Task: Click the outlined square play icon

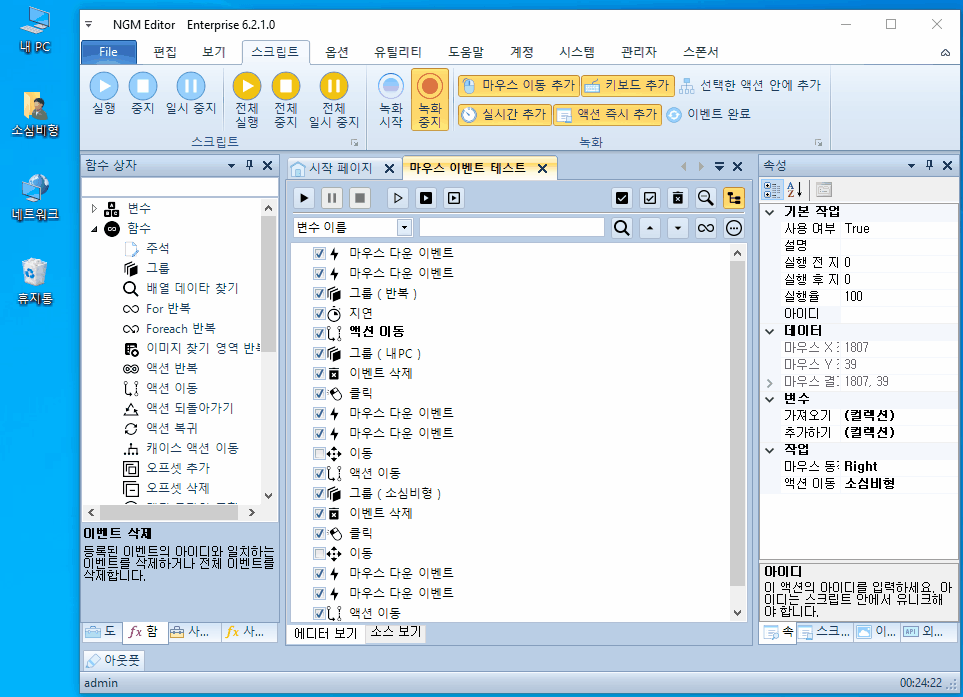Action: tap(454, 198)
